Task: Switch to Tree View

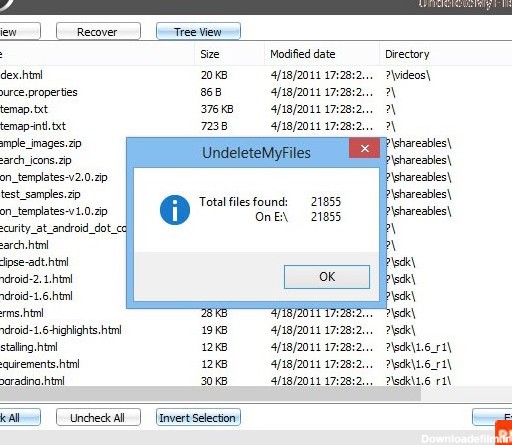Action: point(198,32)
